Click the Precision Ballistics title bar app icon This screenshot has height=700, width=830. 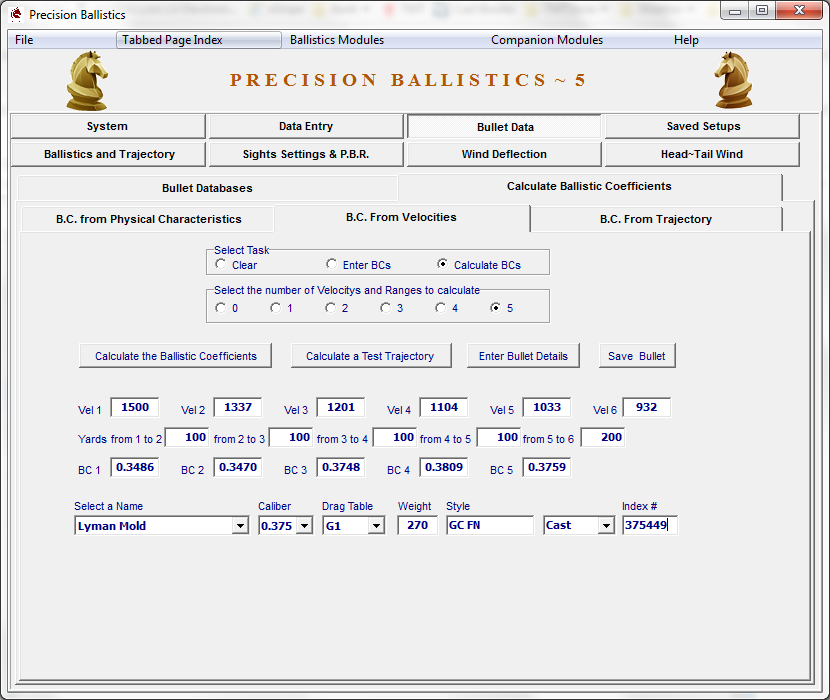click(x=16, y=14)
